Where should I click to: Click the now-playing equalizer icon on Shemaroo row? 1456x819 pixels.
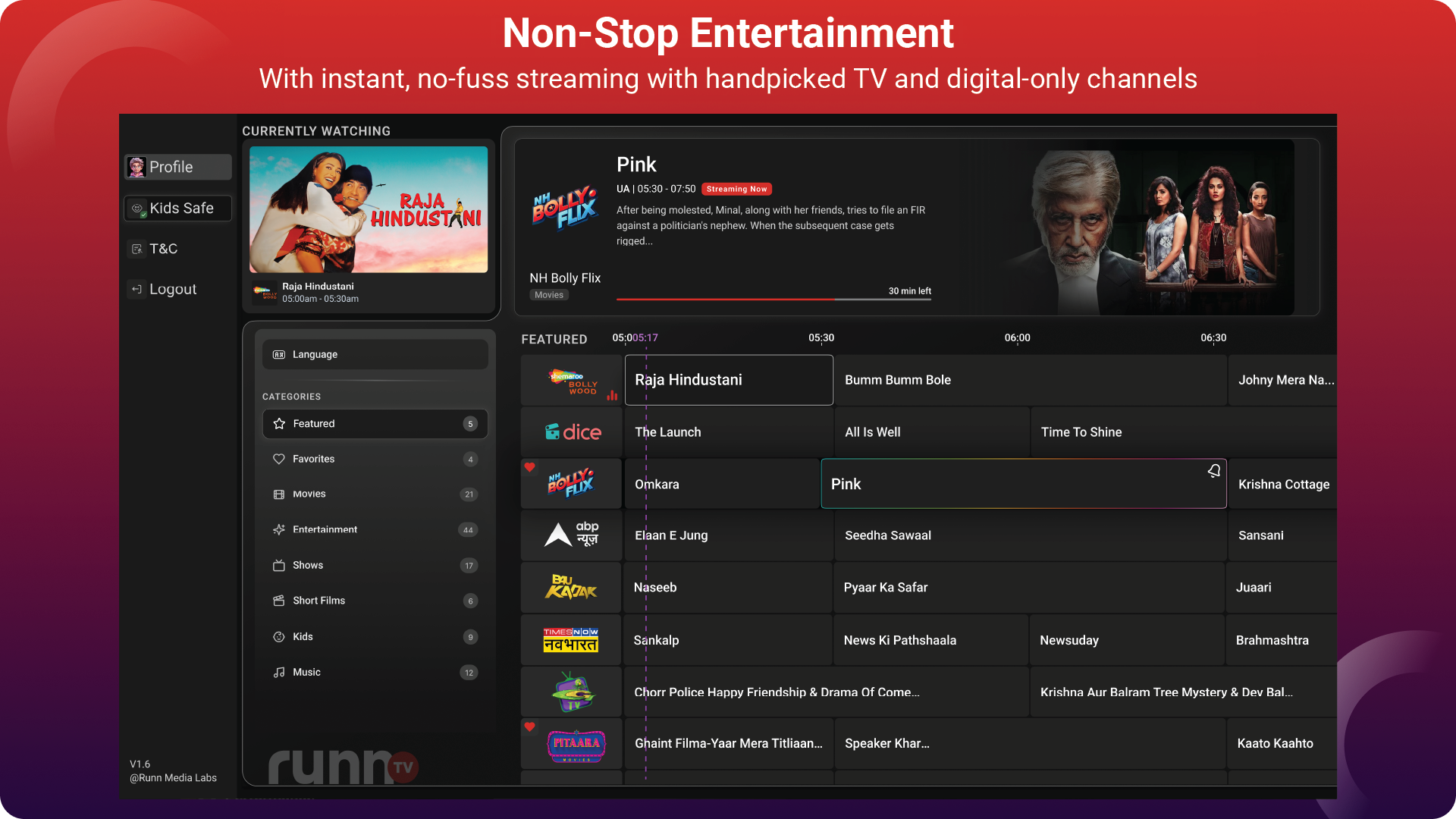pyautogui.click(x=612, y=394)
